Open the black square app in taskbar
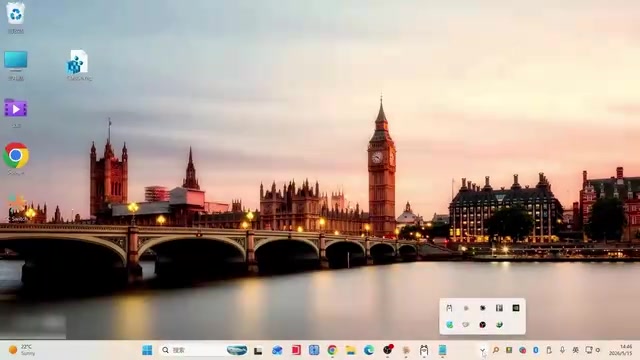This screenshot has height=360, width=640. click(x=258, y=350)
